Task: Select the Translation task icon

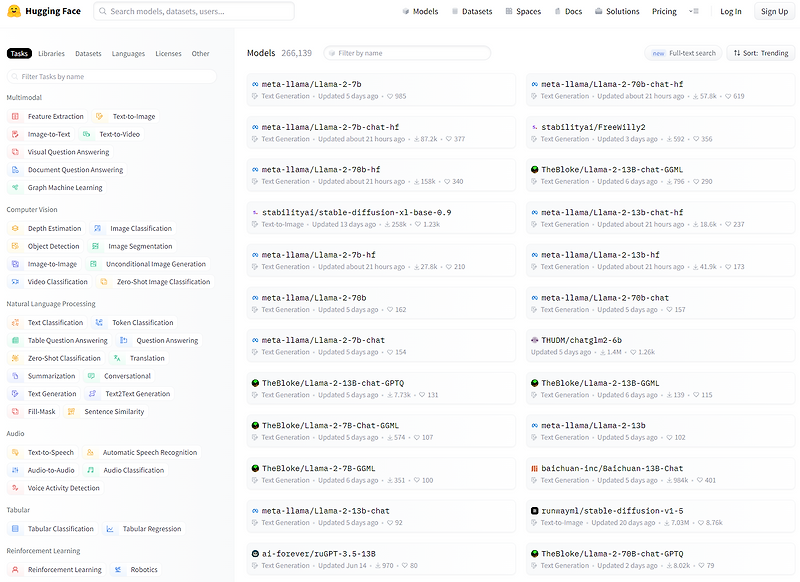Action: point(117,358)
